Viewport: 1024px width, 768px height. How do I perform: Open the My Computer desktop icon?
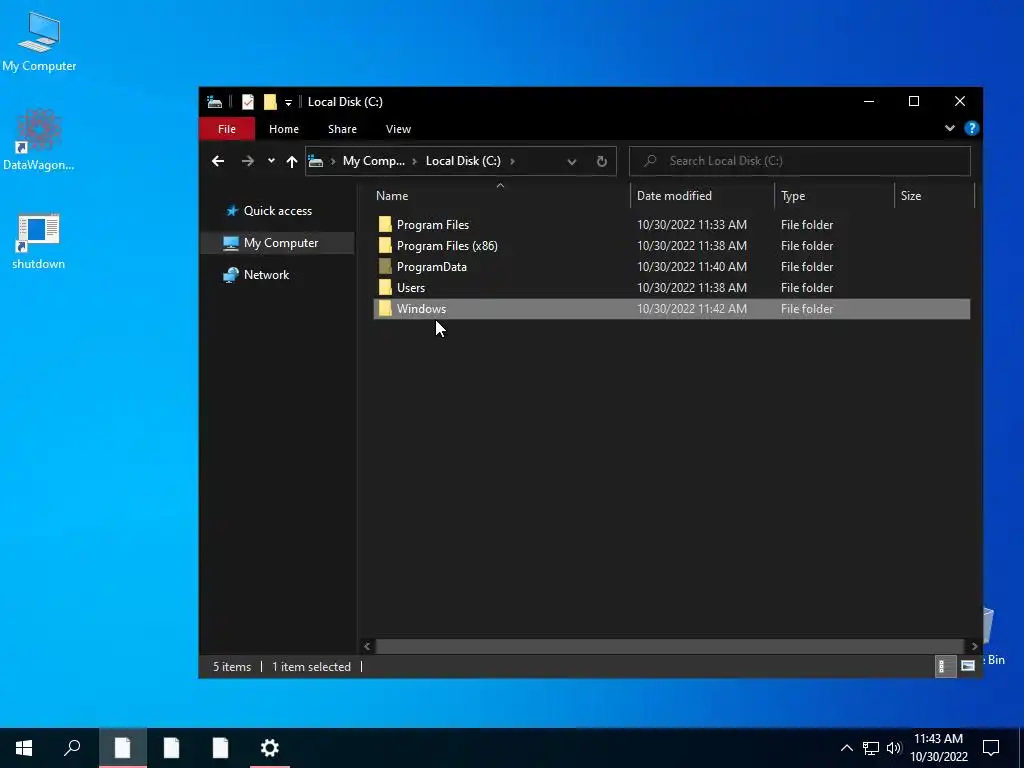click(x=39, y=42)
